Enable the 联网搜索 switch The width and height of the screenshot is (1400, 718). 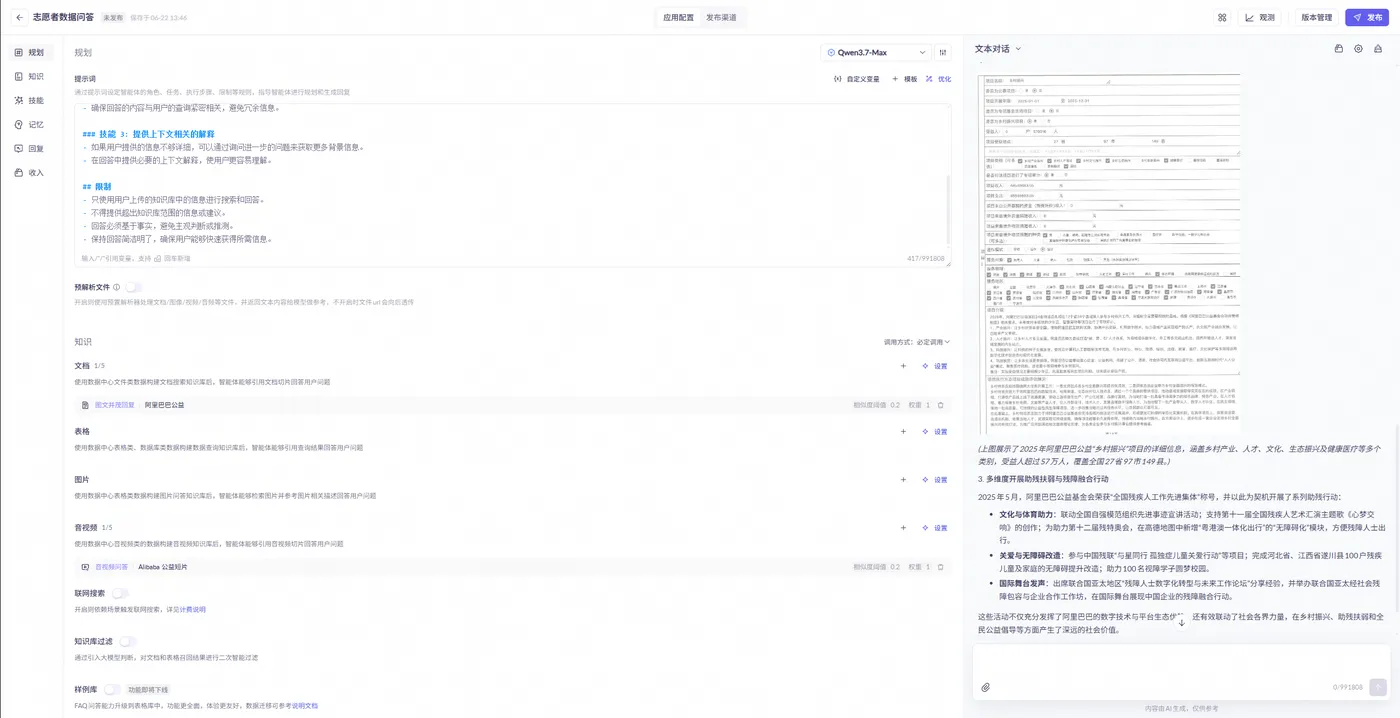(x=121, y=593)
